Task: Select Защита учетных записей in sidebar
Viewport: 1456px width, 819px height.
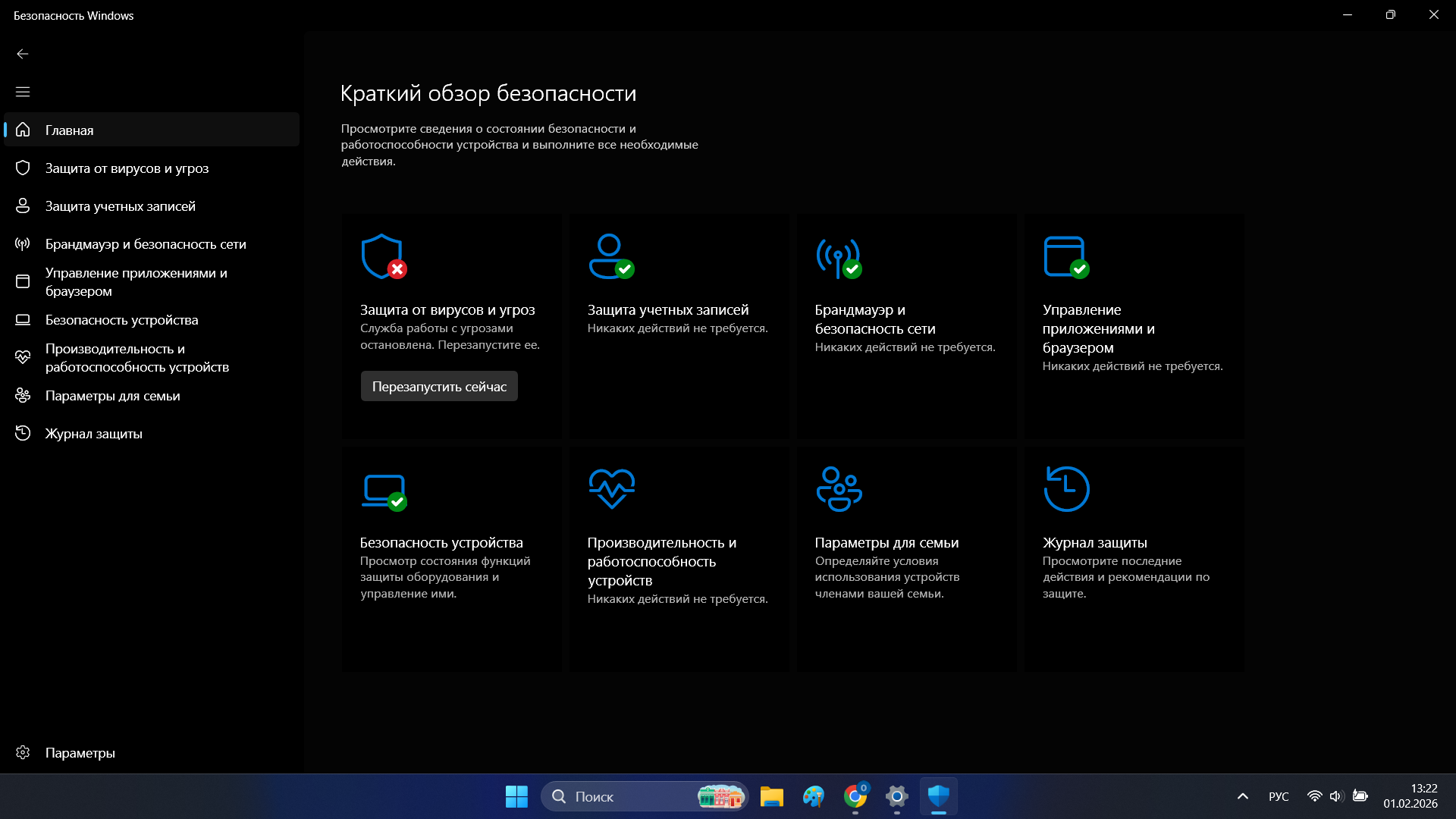Action: pos(152,206)
